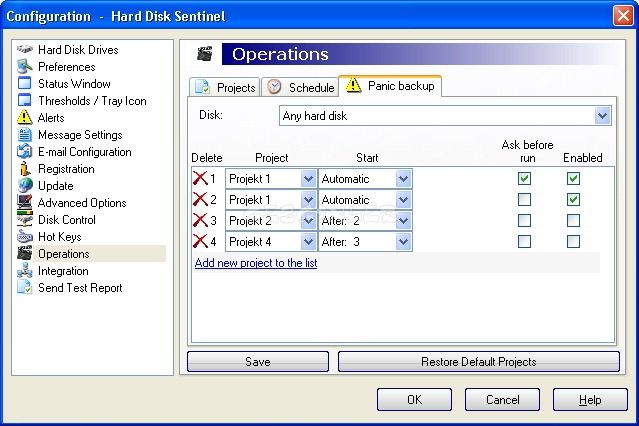Click the Hard Disk Drives sidebar icon
639x426 pixels.
[x=25, y=50]
